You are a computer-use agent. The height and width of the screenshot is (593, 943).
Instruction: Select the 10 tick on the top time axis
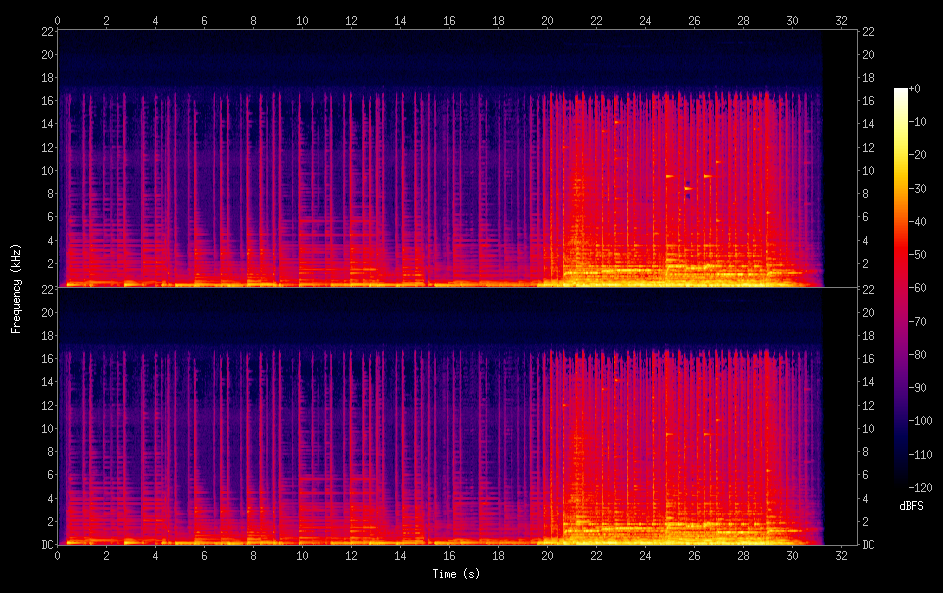(x=302, y=20)
